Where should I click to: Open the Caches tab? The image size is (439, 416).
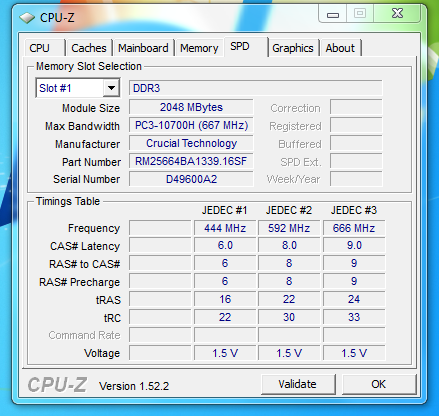(x=89, y=48)
